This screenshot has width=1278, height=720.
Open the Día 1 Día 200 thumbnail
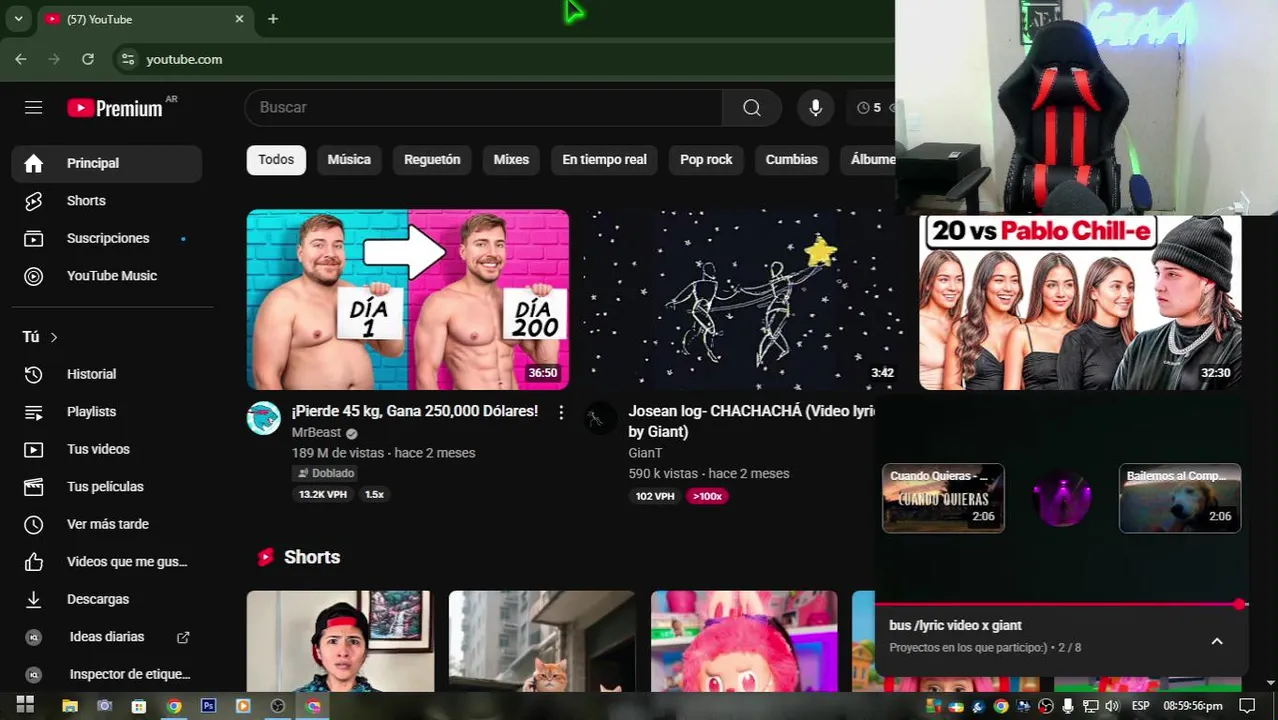(408, 299)
